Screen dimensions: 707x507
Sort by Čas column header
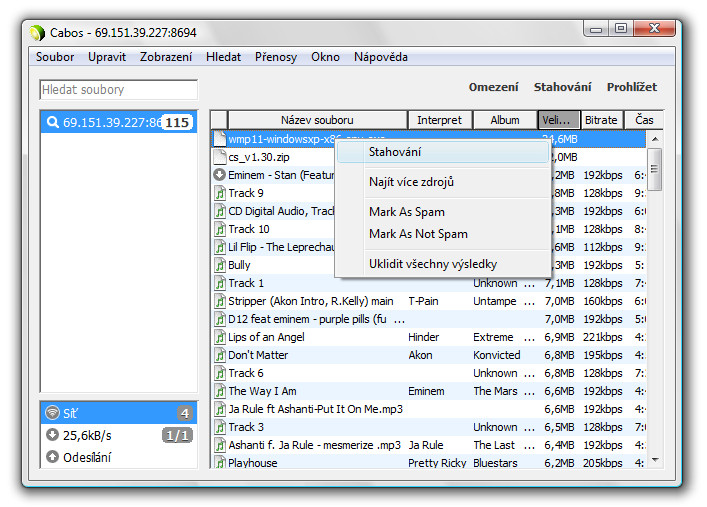[x=644, y=120]
